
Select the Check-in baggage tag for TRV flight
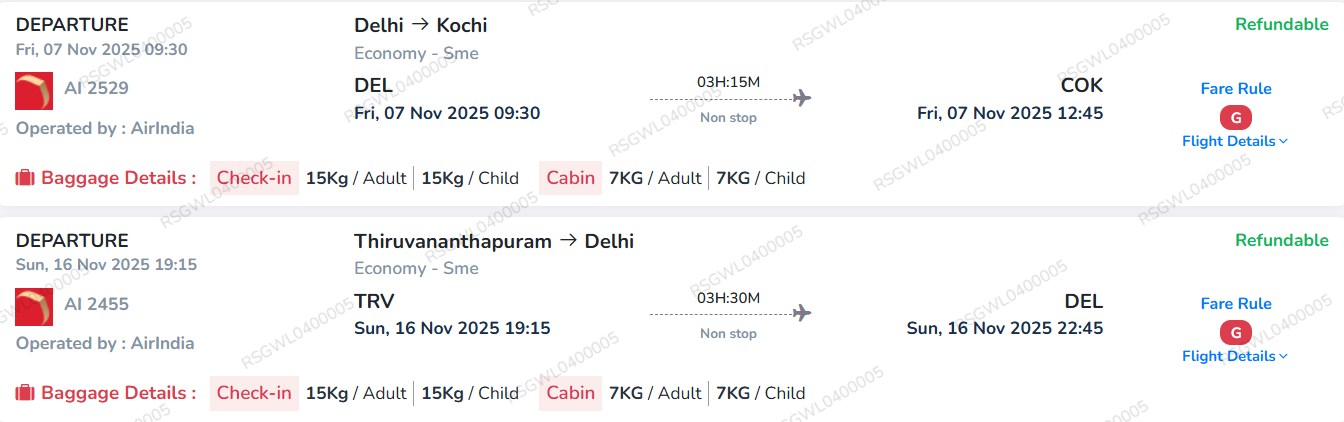coord(254,393)
